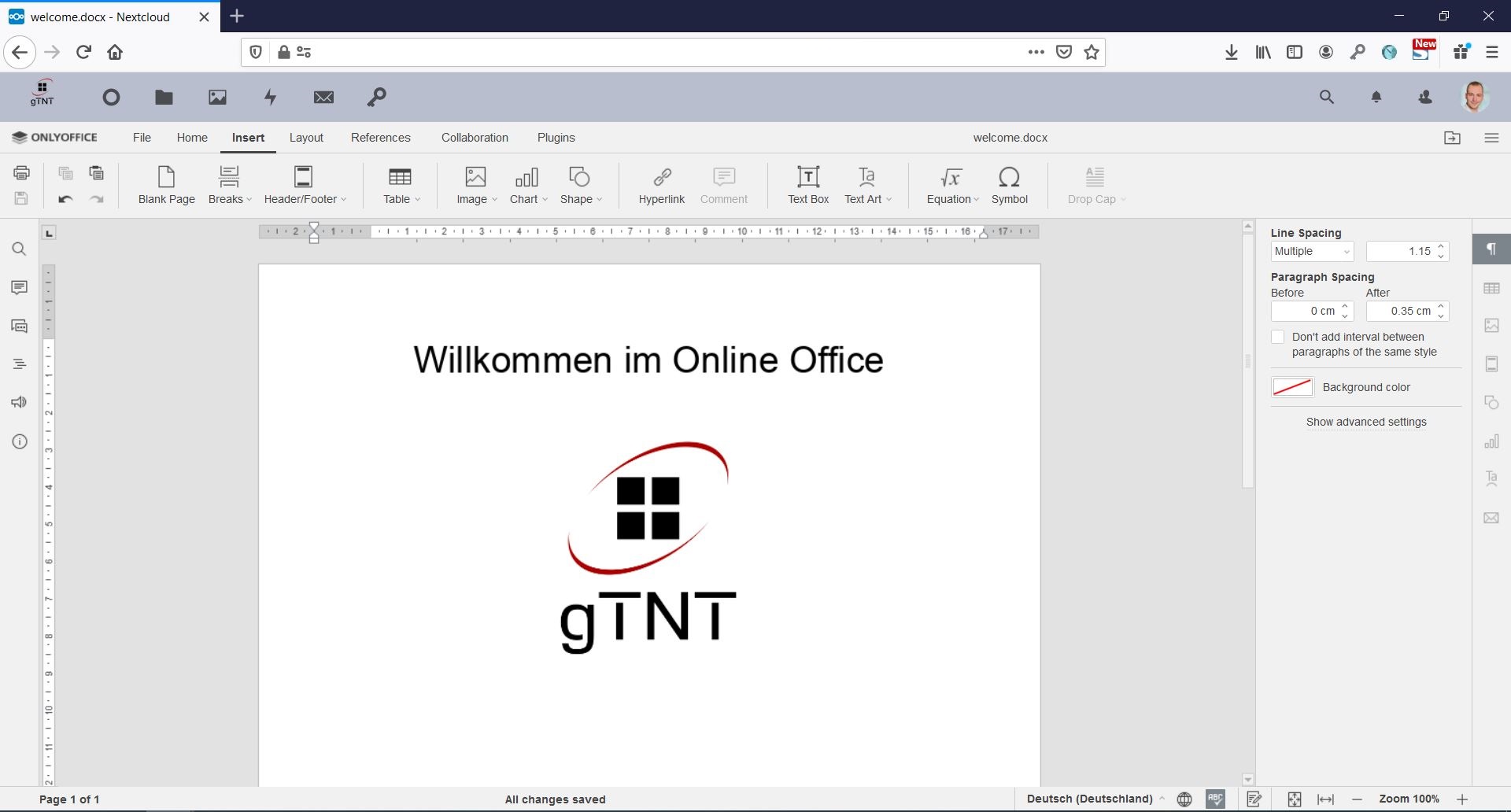
Task: Open the Line Spacing Multiple dropdown
Action: (x=1312, y=251)
